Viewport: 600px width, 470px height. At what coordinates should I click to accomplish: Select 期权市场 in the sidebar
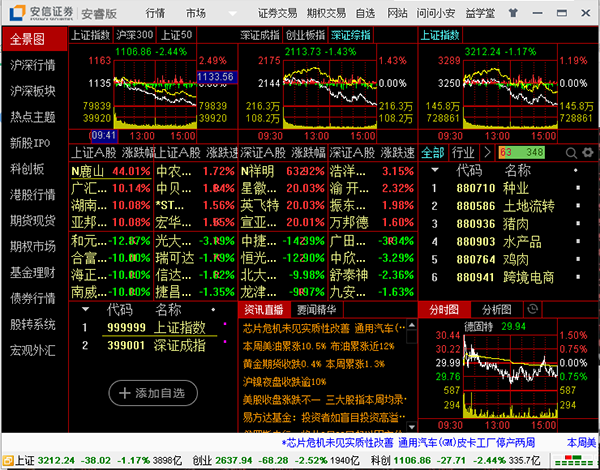(33, 247)
